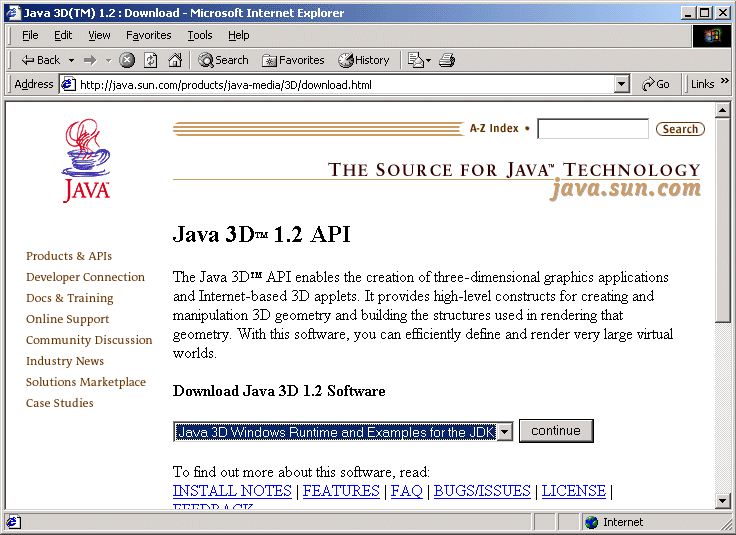Image resolution: width=736 pixels, height=535 pixels.
Task: Open Developer Connection sidebar link
Action: (85, 277)
